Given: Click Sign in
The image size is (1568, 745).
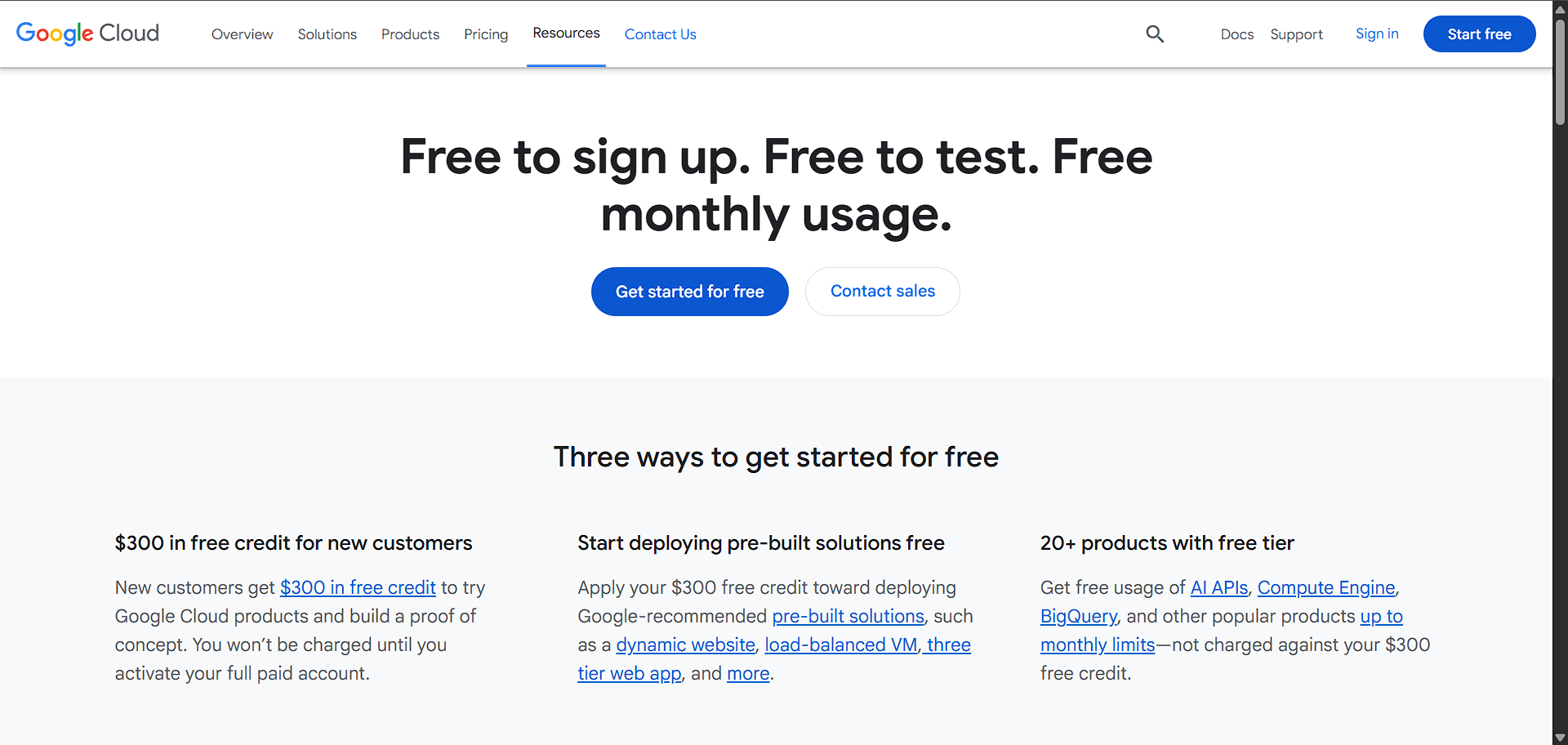Looking at the screenshot, I should pos(1377,33).
